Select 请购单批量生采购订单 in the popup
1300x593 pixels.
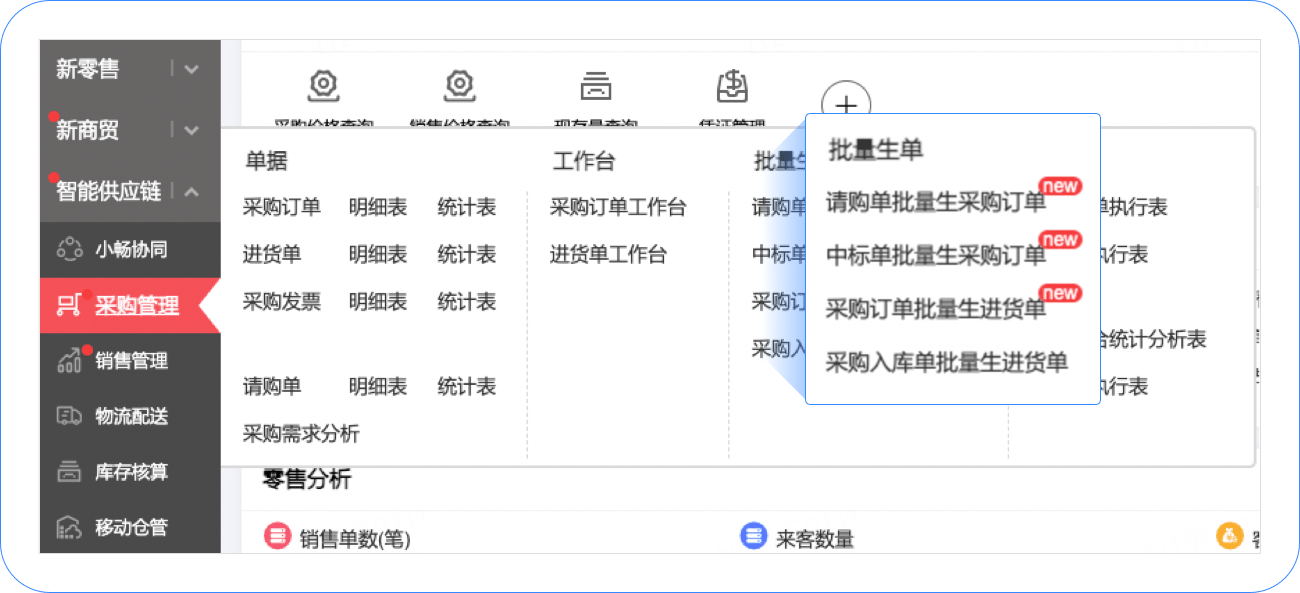coord(935,202)
